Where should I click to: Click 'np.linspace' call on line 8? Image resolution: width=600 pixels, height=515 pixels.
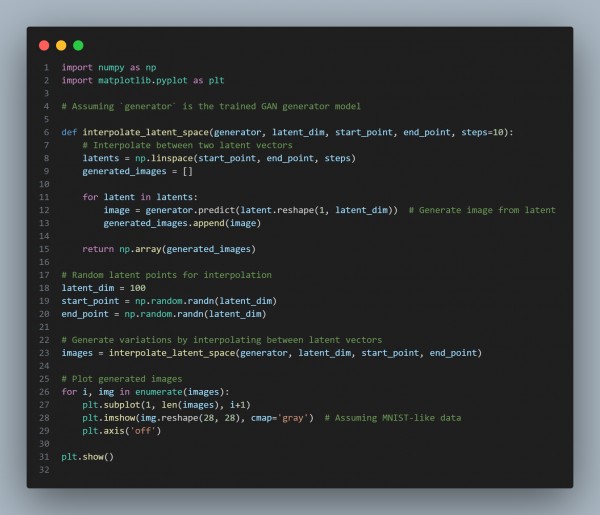point(164,158)
